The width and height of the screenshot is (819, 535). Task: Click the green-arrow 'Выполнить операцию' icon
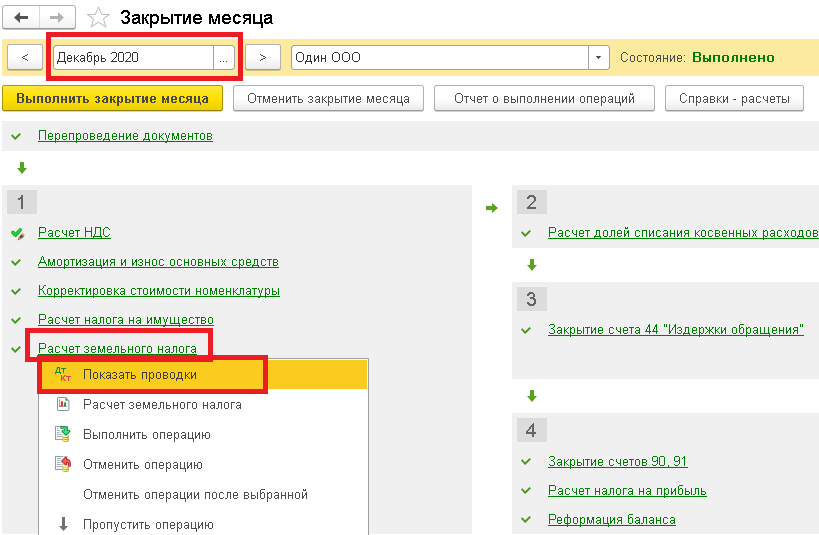63,434
